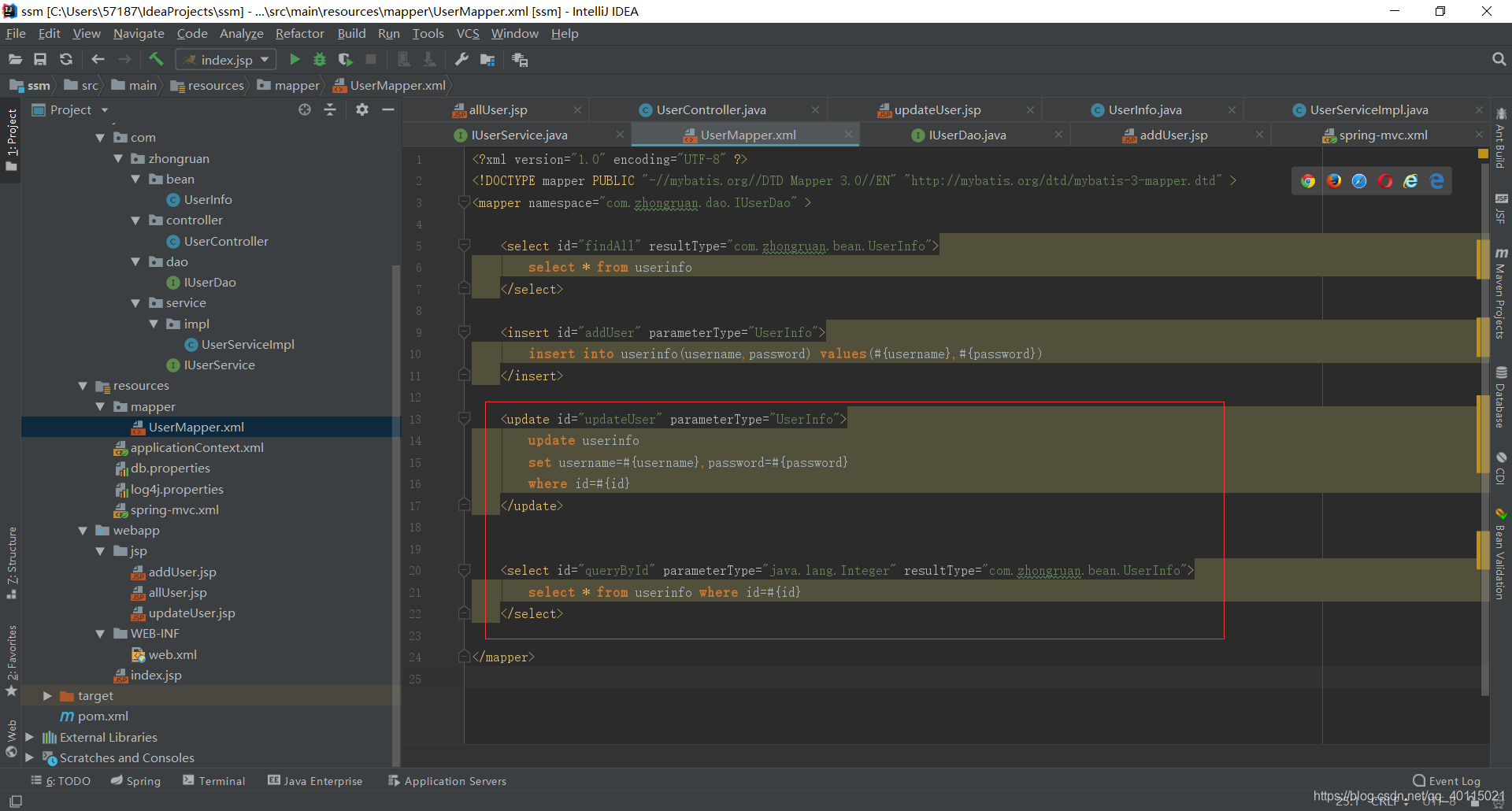Close the UserMapper.xml tab
The width and height of the screenshot is (1512, 811).
click(x=848, y=135)
